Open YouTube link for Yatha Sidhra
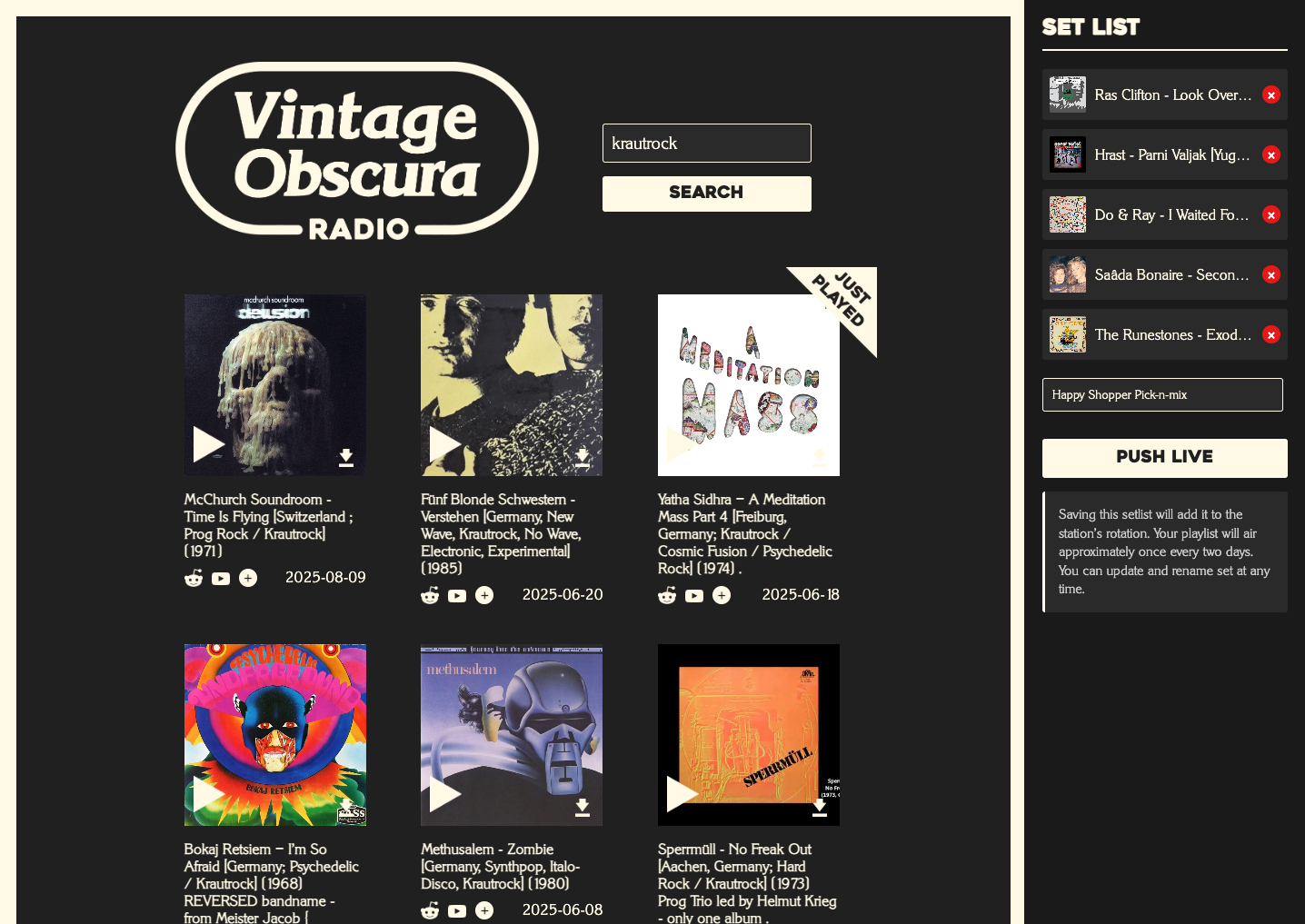This screenshot has width=1305, height=924. [x=694, y=596]
